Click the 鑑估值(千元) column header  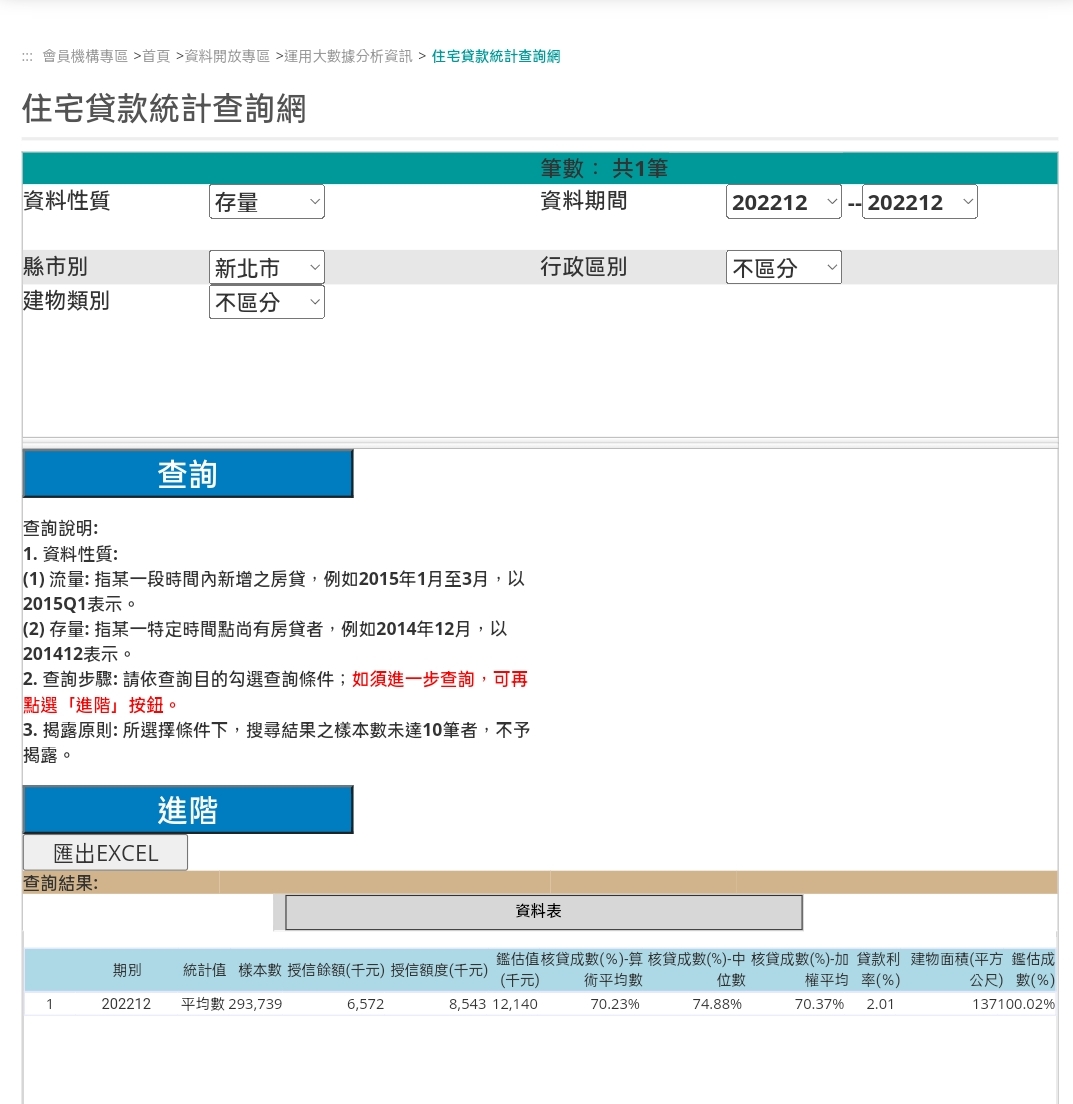pos(519,970)
